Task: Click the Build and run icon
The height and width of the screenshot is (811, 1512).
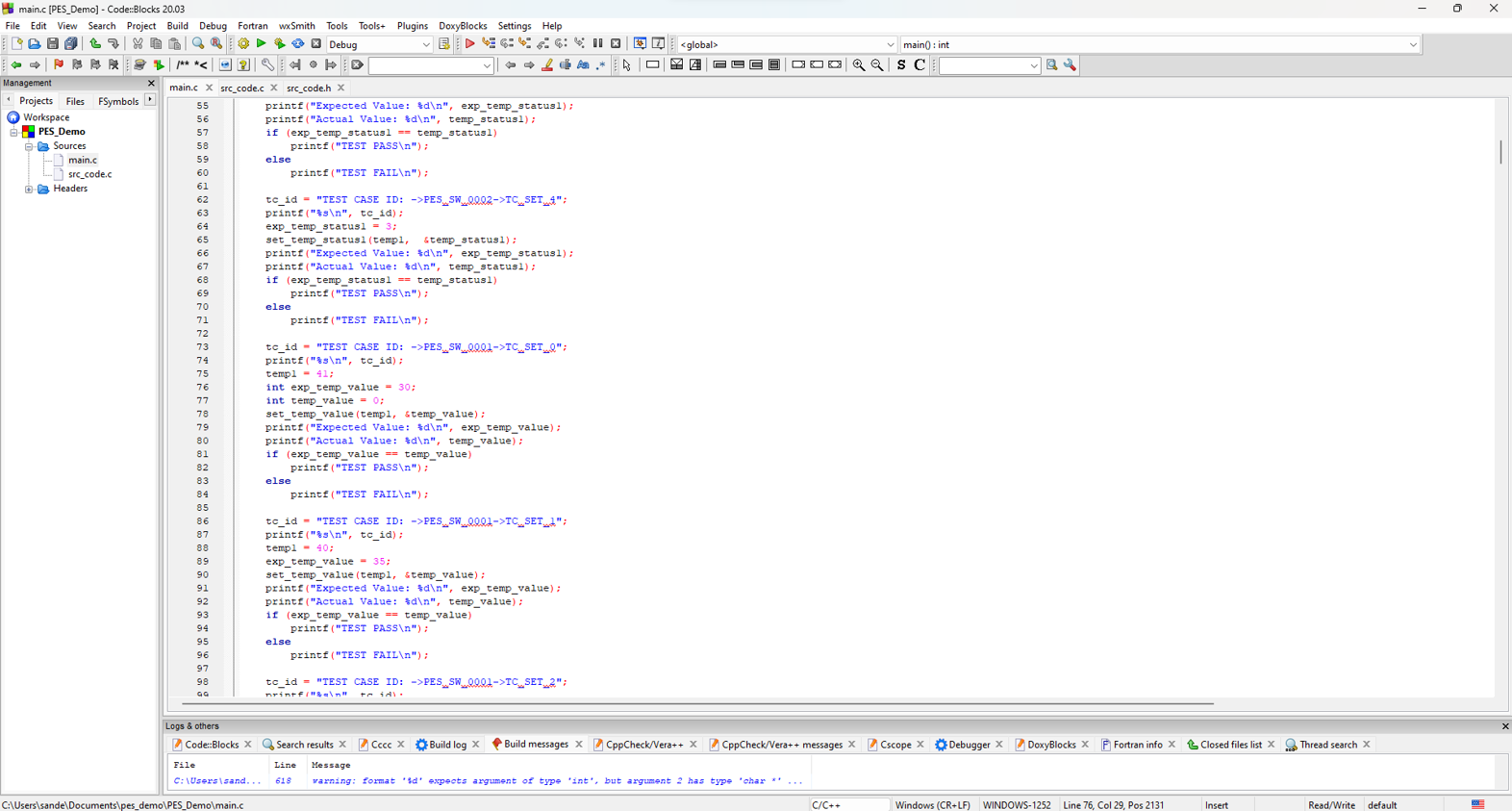Action: (280, 44)
